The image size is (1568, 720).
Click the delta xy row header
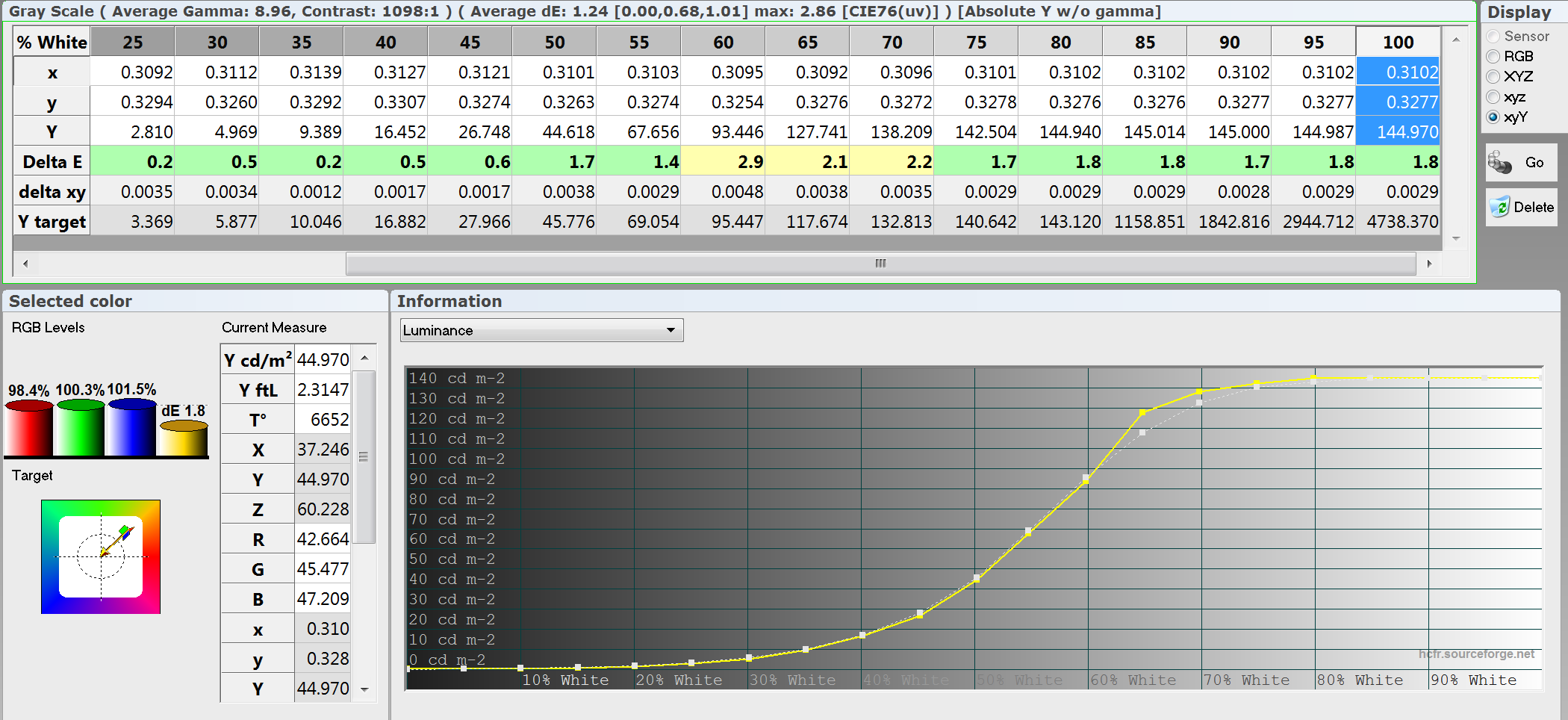52,191
